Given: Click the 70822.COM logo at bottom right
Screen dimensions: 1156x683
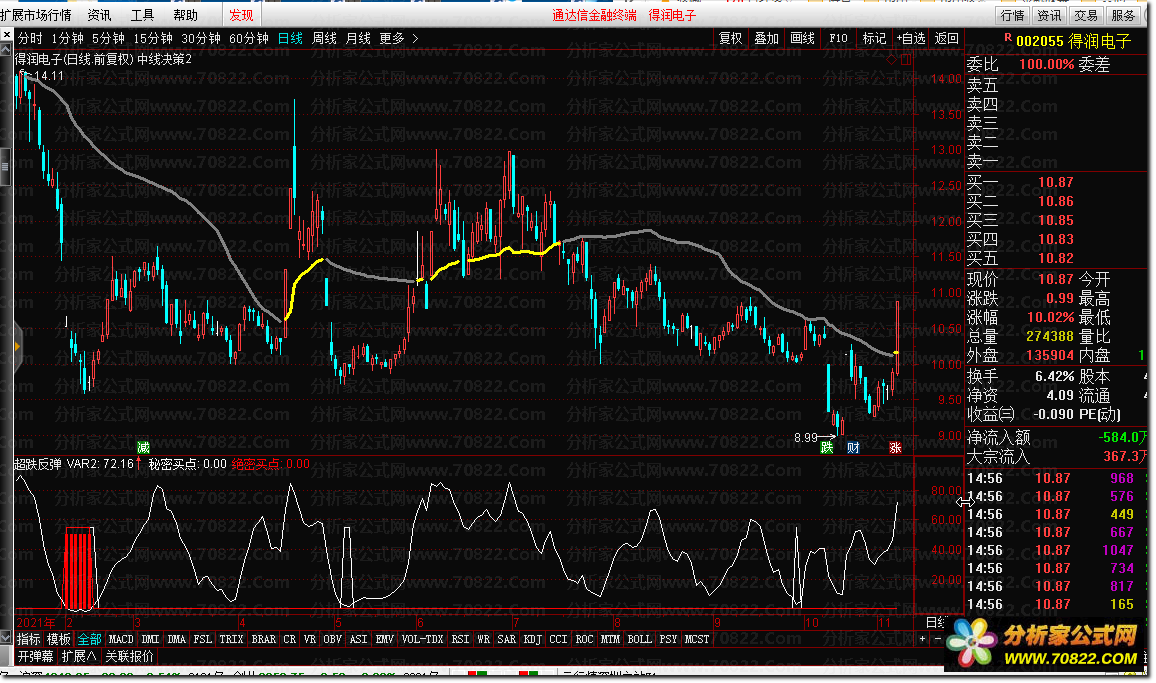Looking at the screenshot, I should (x=1043, y=643).
